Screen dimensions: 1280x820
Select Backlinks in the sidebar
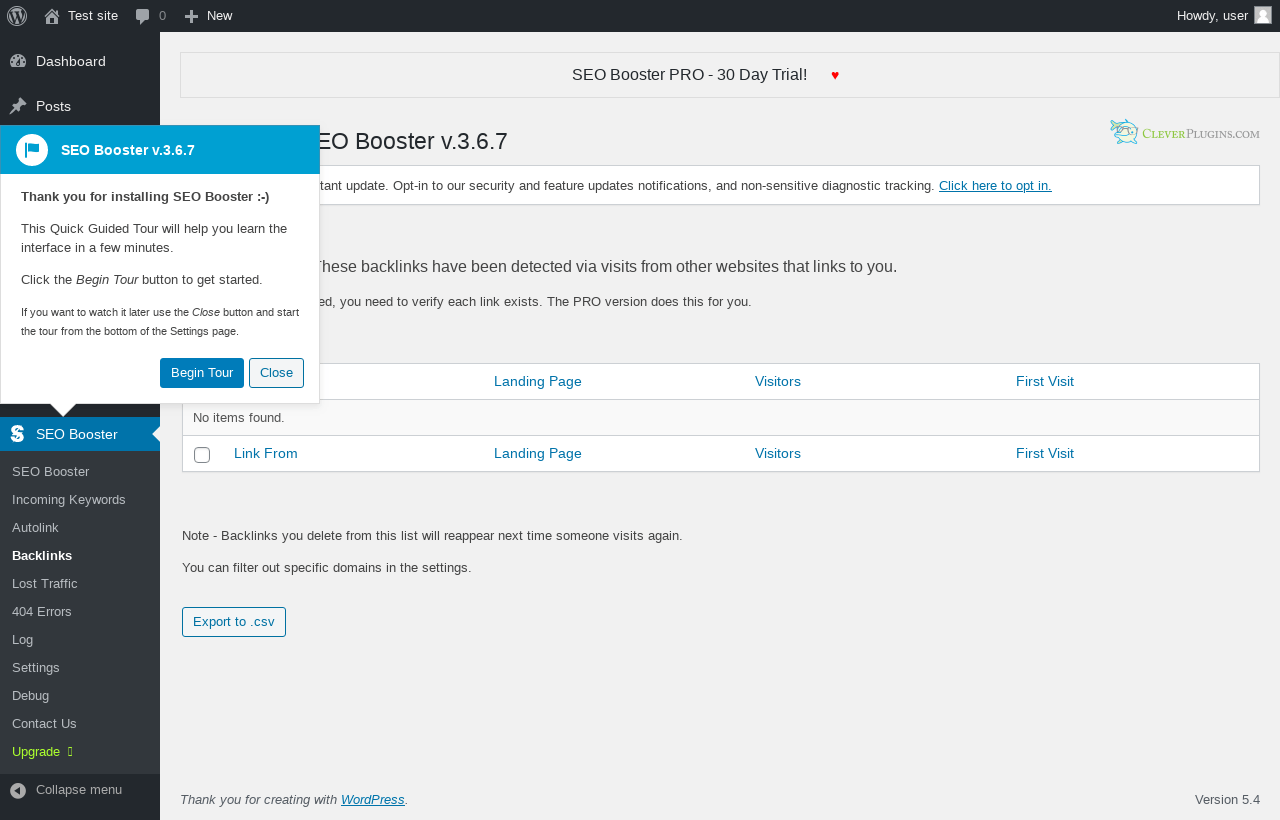pyautogui.click(x=42, y=555)
